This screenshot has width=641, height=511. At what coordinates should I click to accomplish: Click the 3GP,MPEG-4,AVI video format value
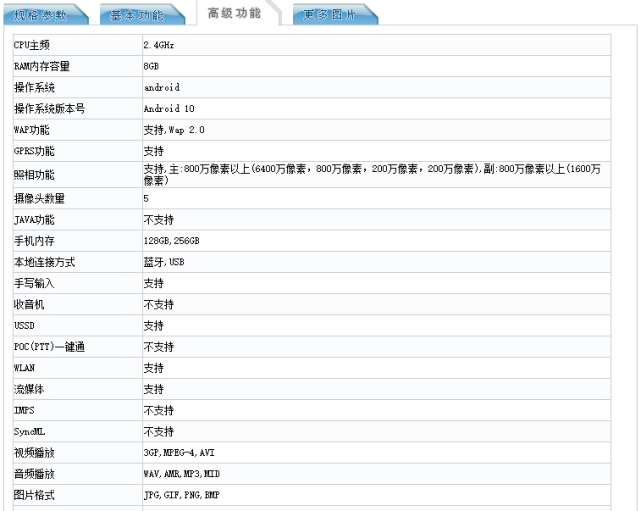tap(179, 453)
